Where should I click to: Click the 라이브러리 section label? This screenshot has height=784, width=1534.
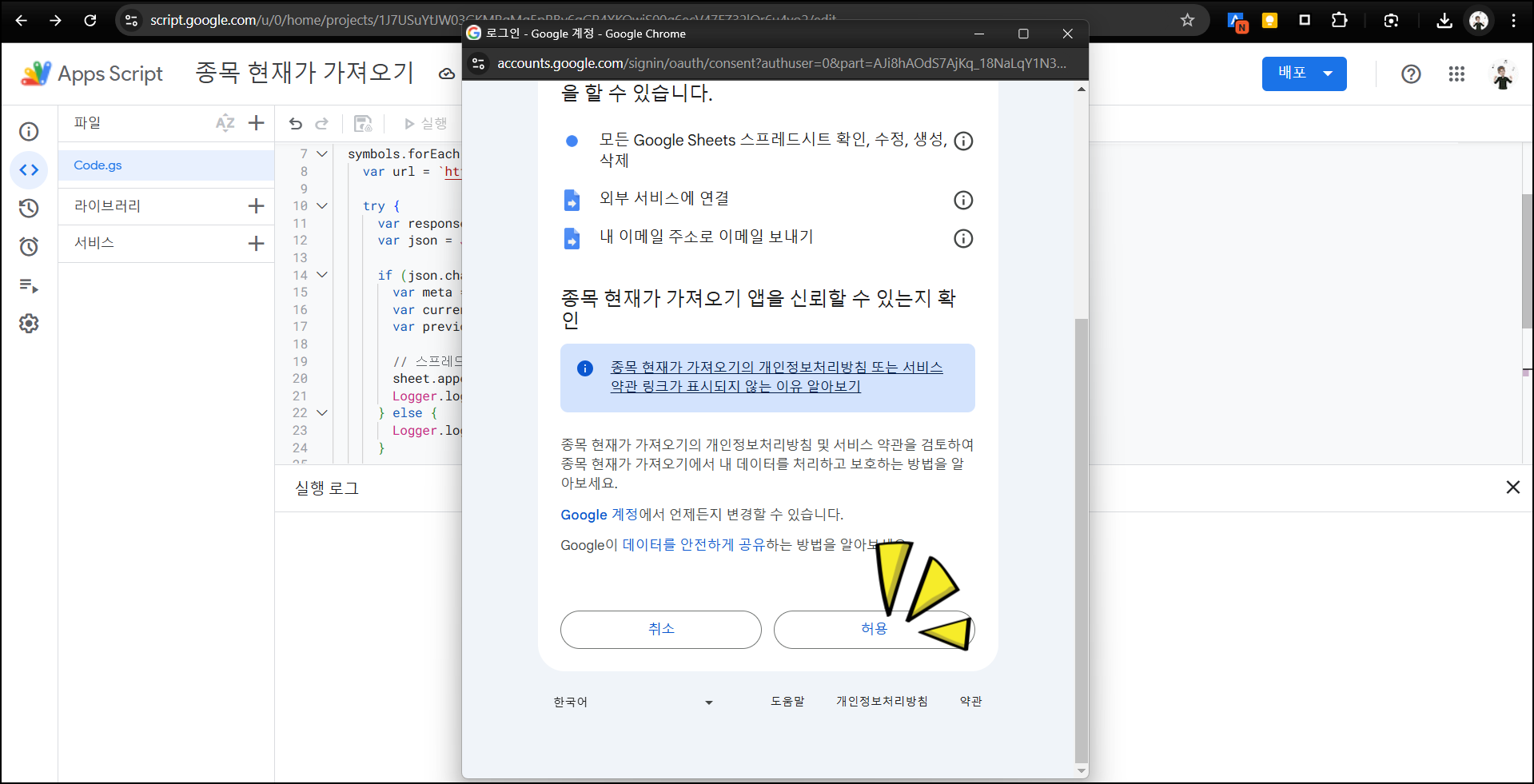(107, 206)
